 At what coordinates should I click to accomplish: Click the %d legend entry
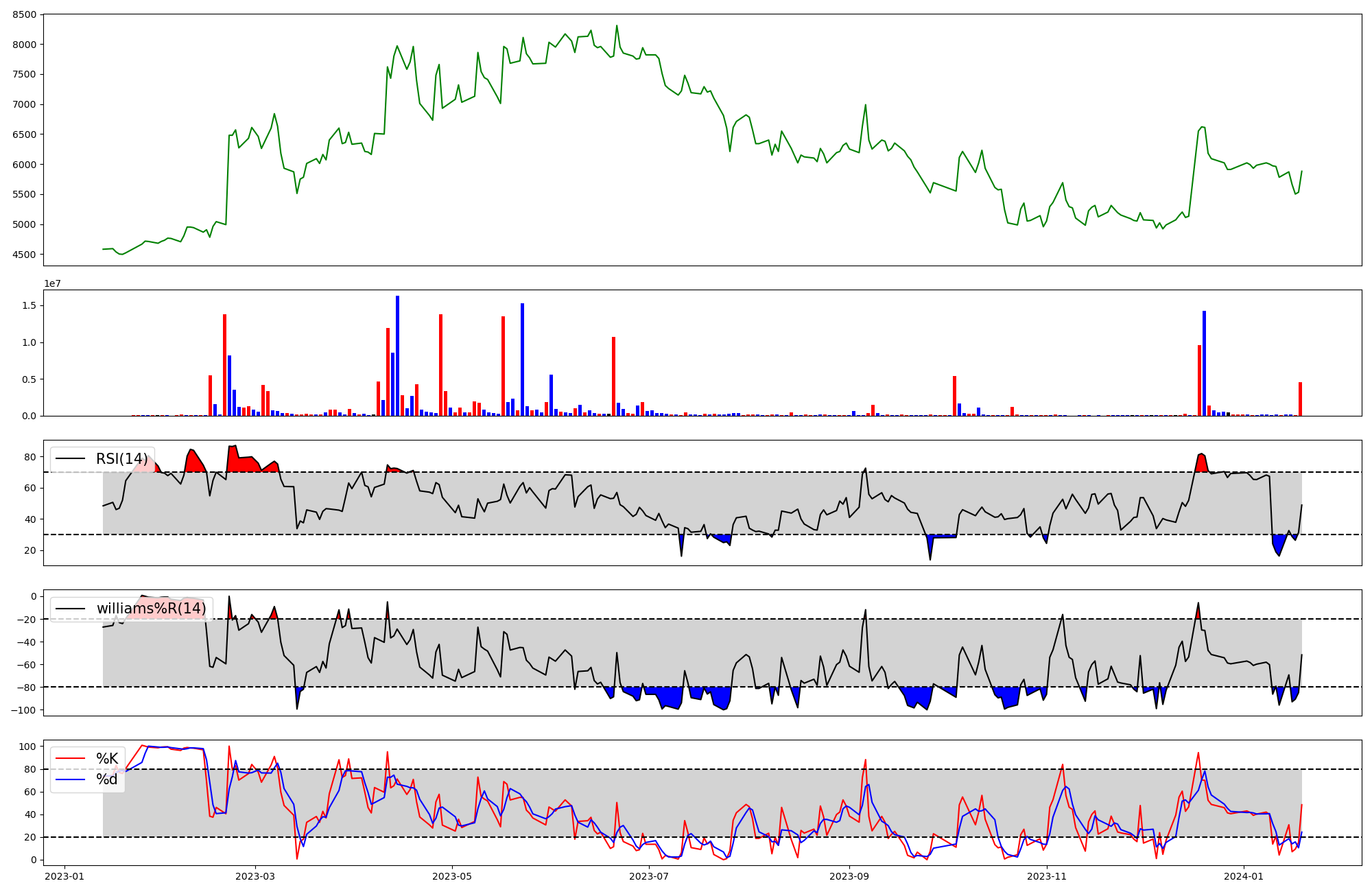coord(107,779)
